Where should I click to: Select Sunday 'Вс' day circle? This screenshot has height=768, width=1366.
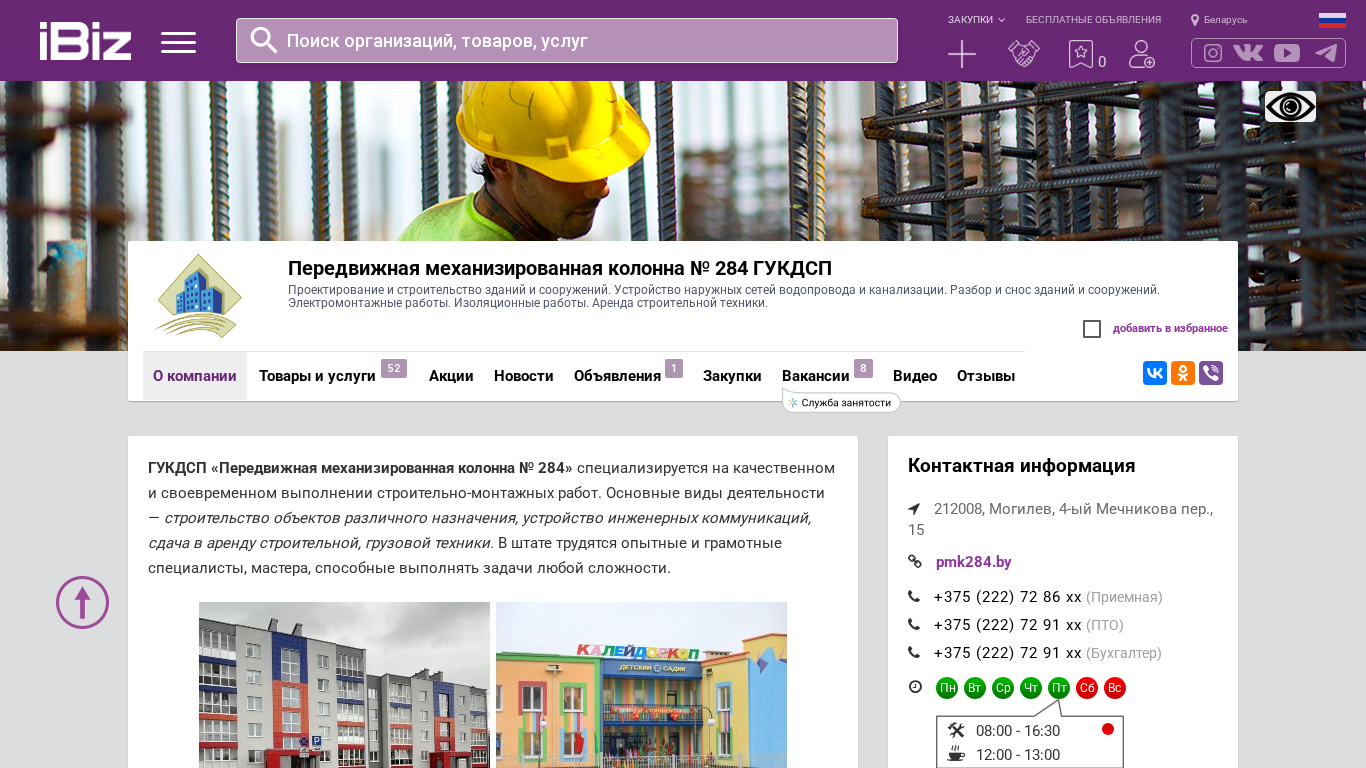(1115, 688)
